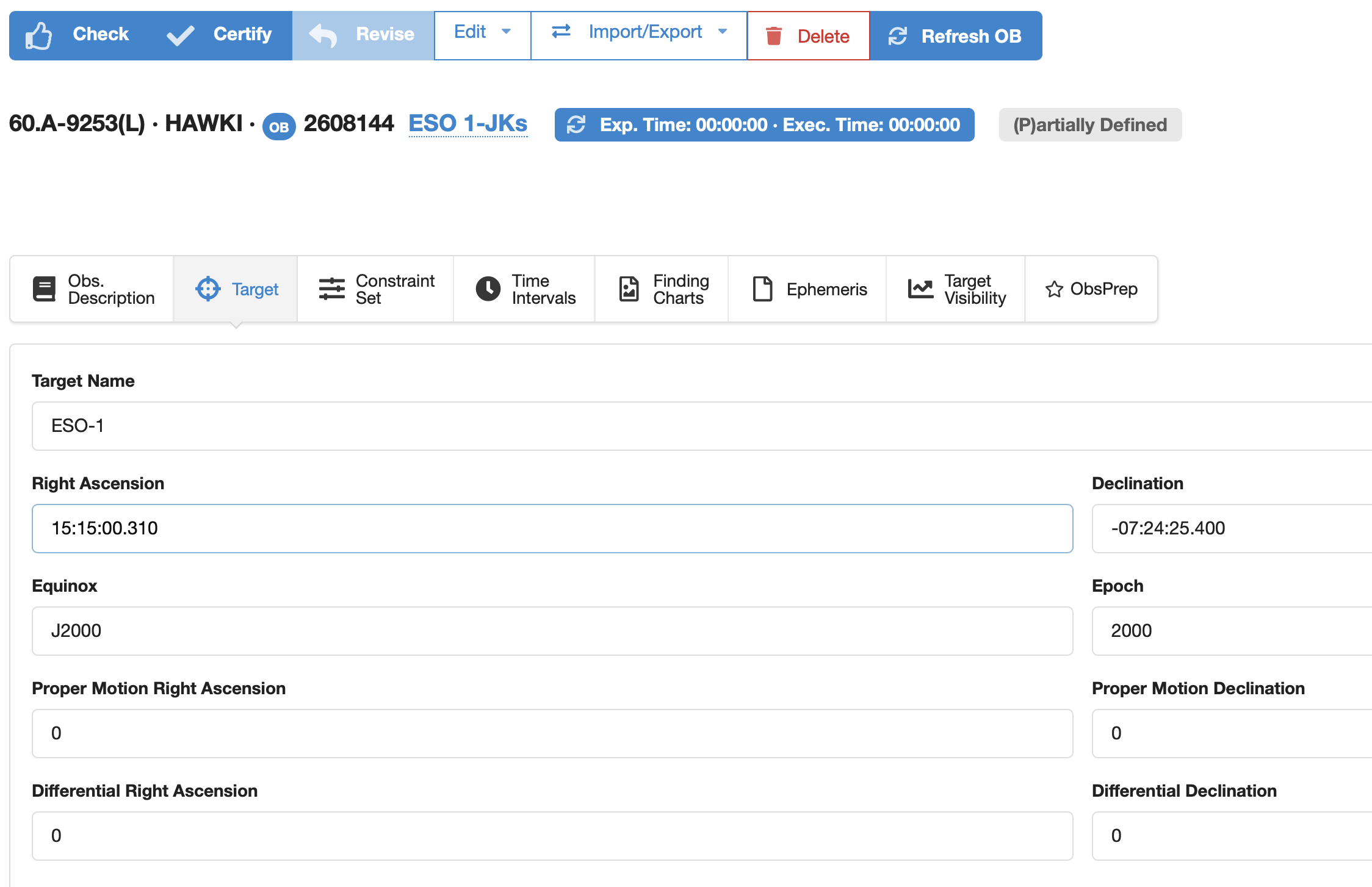This screenshot has width=1372, height=887.
Task: Click the Target crosshair icon
Action: (x=208, y=289)
